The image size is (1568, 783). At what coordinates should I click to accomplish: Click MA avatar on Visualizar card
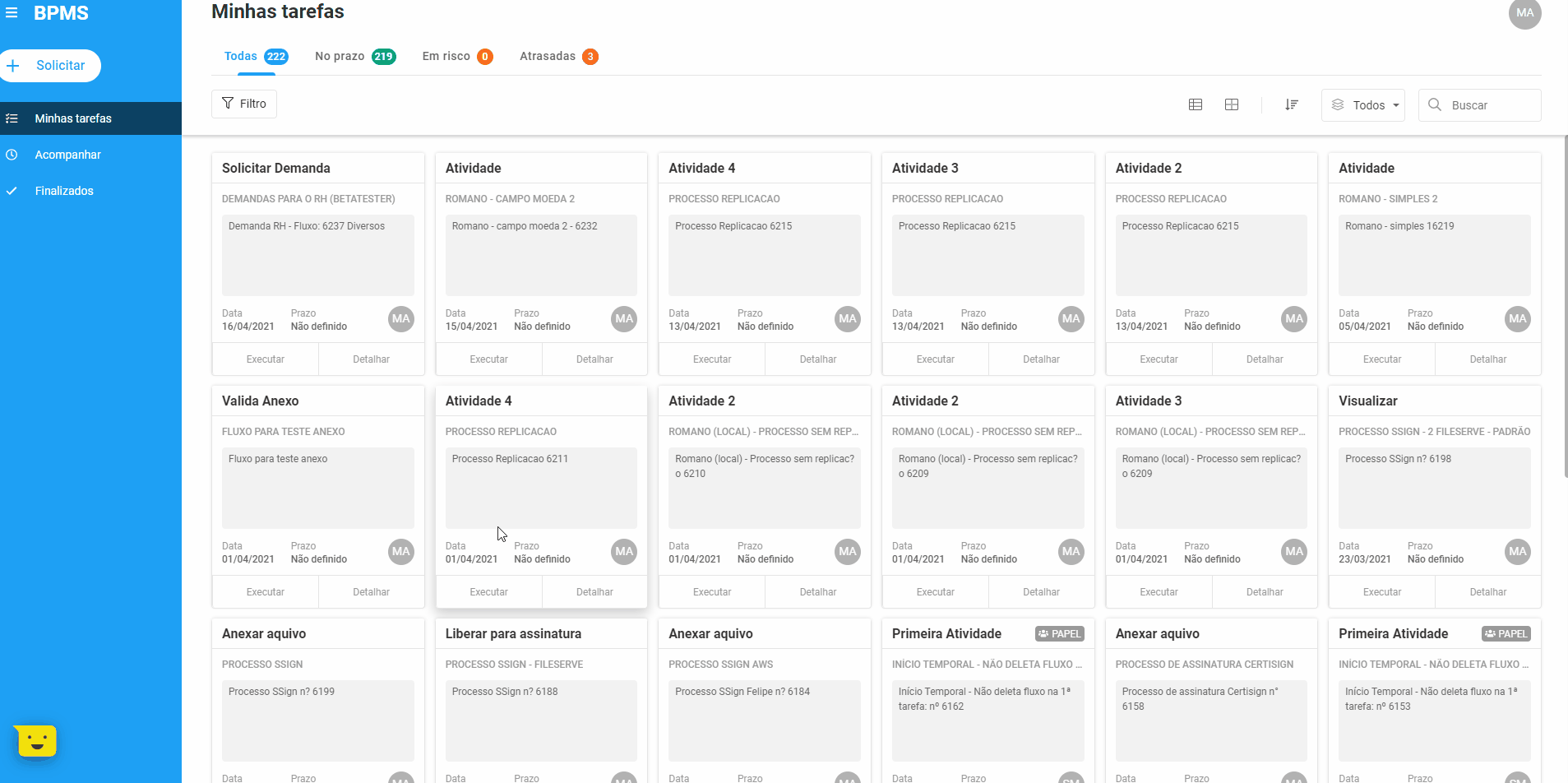pos(1518,552)
